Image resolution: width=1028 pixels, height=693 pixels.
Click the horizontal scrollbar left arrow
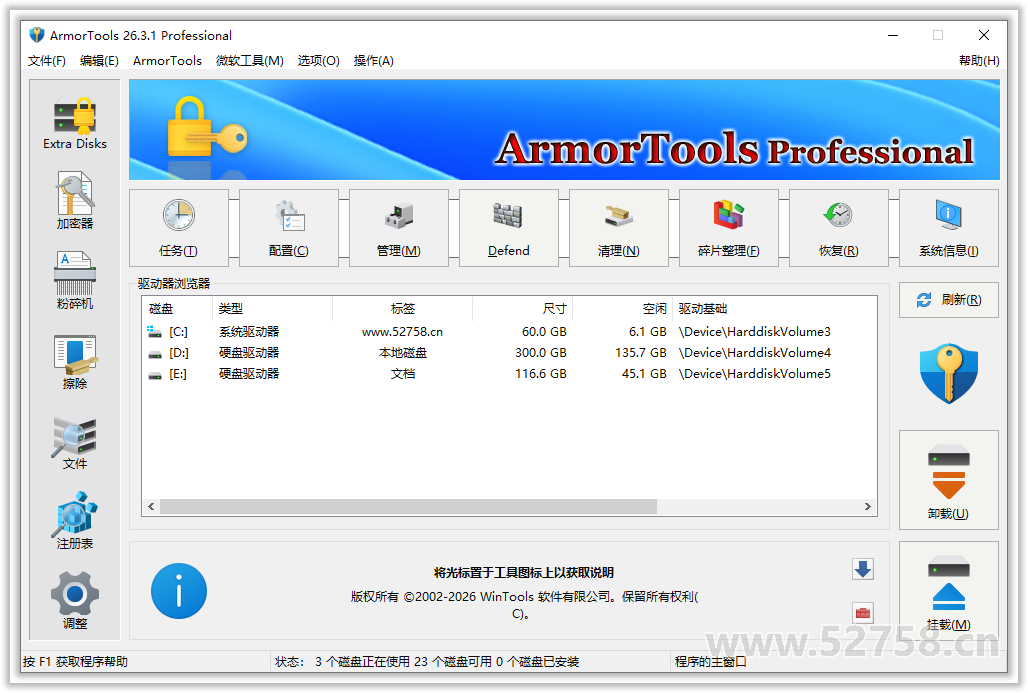pos(151,506)
